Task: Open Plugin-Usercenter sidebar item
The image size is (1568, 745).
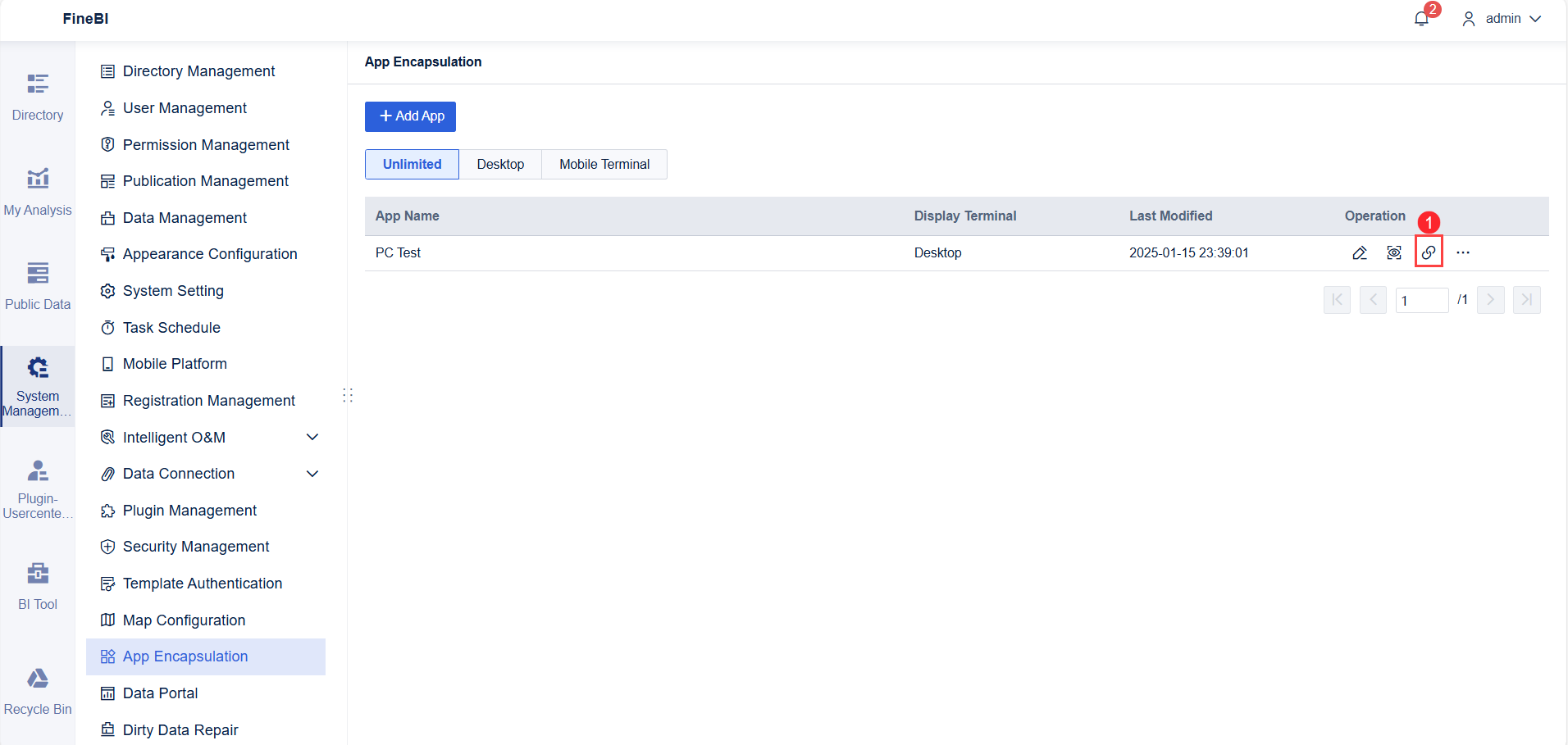Action: click(38, 489)
